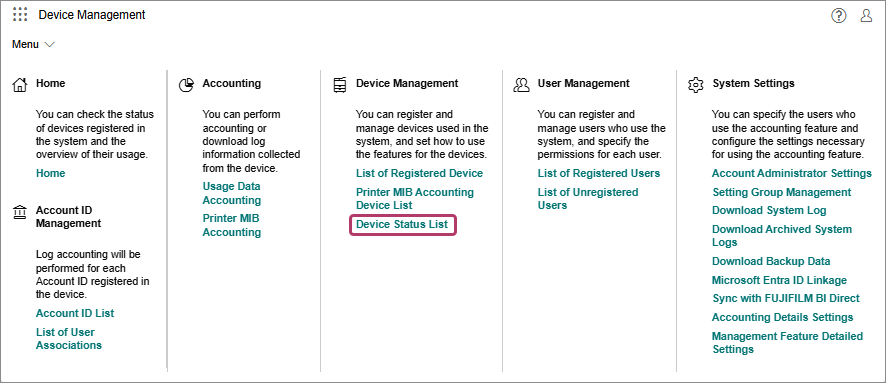Open Sync with FUJIFILM BI Direct
This screenshot has width=886, height=383.
(x=786, y=298)
